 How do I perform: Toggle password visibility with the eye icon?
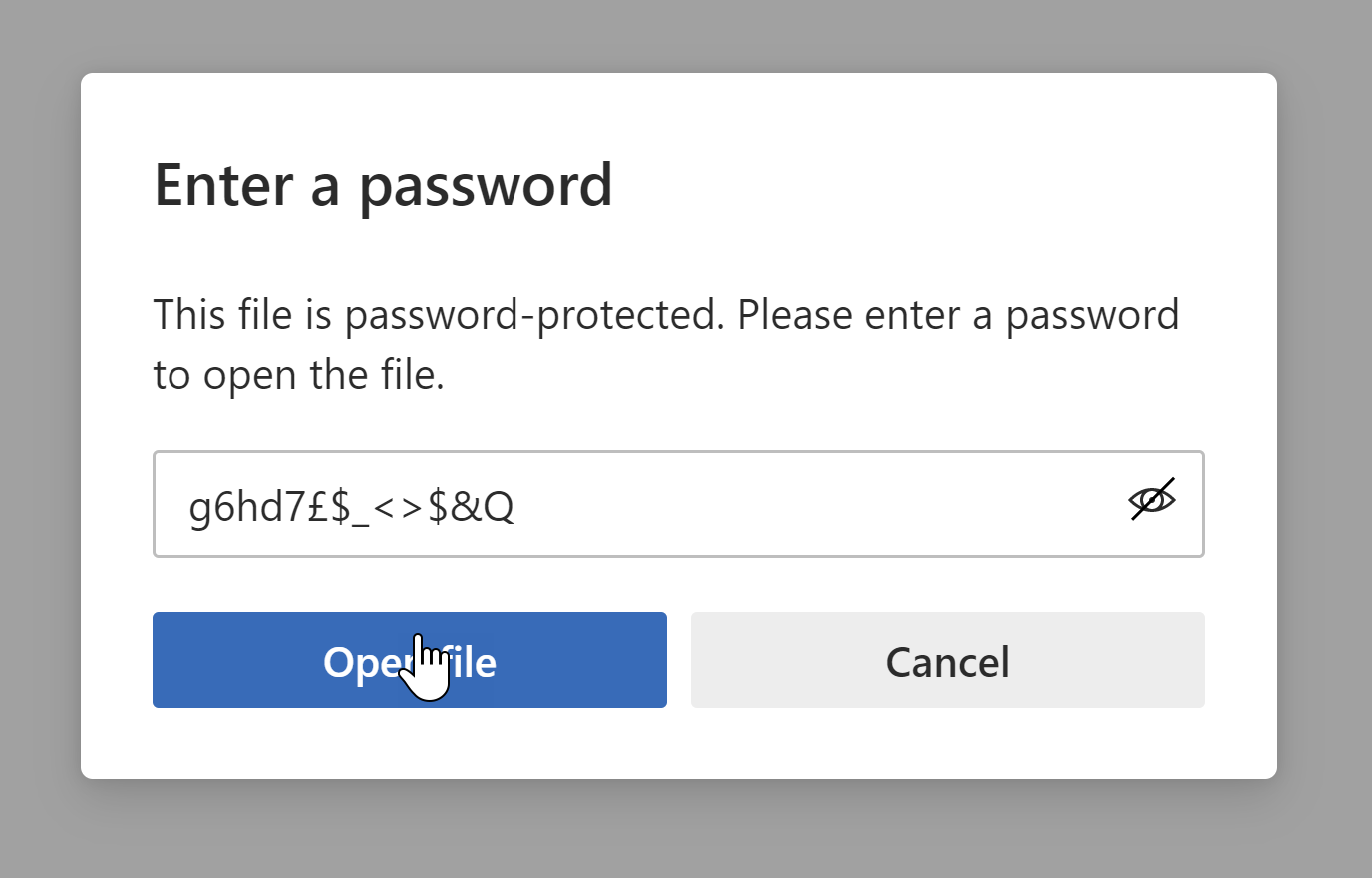(1152, 499)
